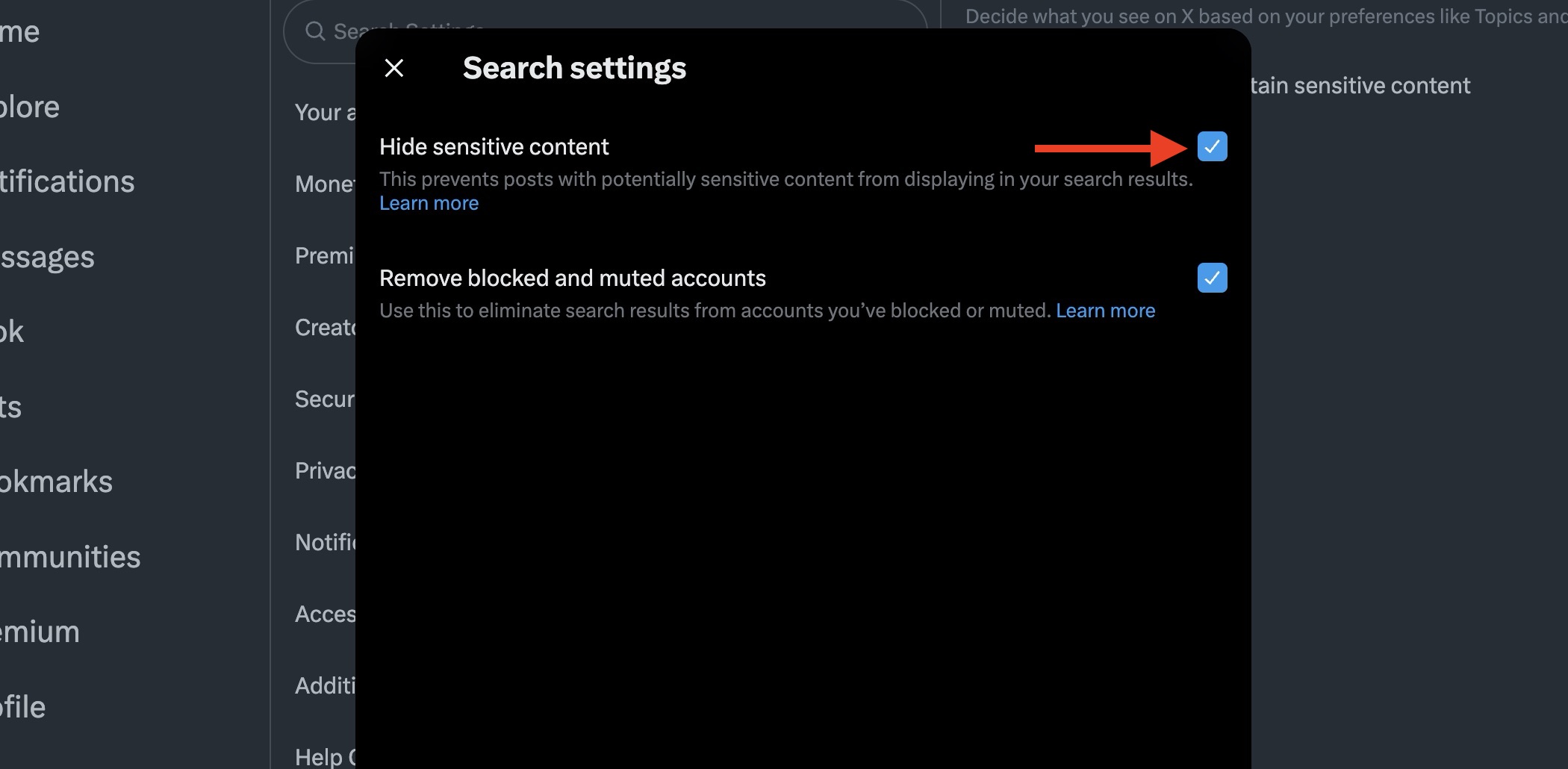
Task: Launch Grok from the sidebar
Action: click(x=13, y=331)
